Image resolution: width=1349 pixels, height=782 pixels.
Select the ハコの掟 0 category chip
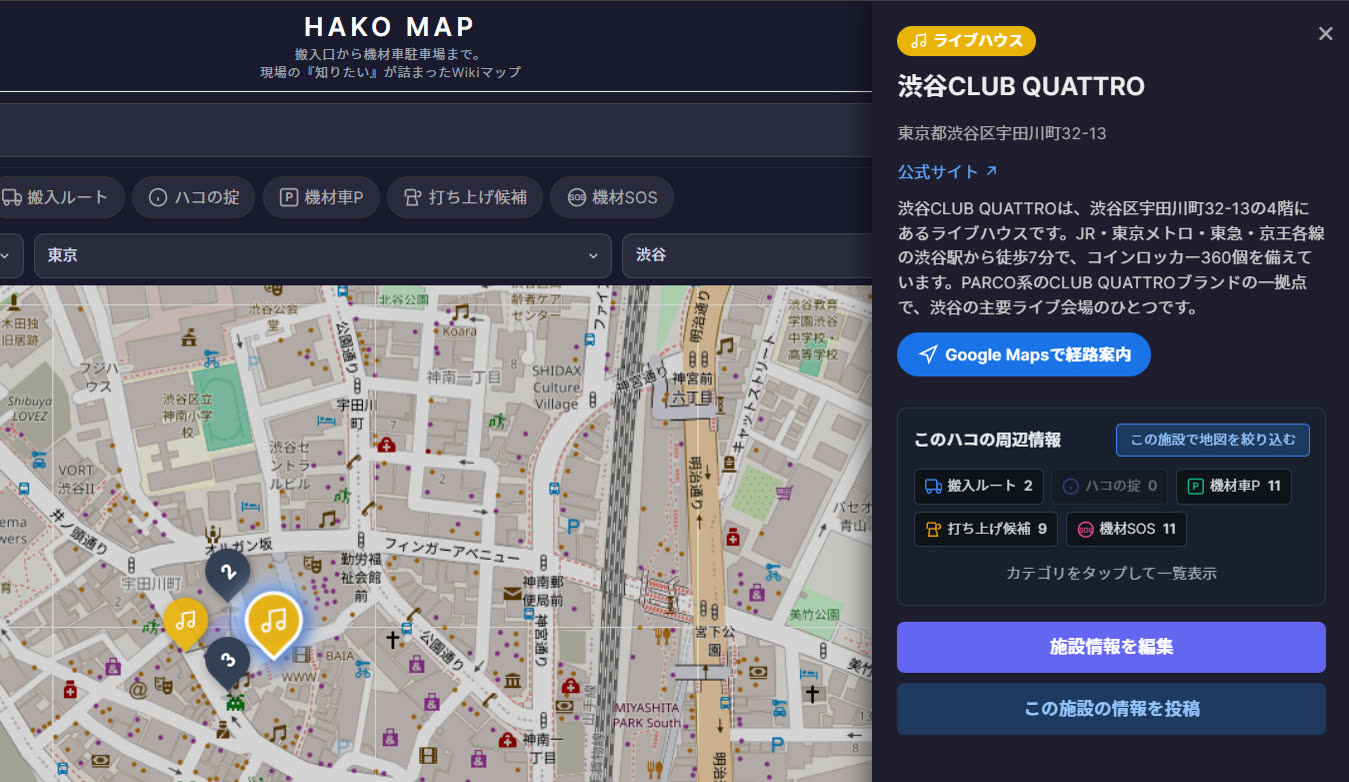coord(1110,486)
